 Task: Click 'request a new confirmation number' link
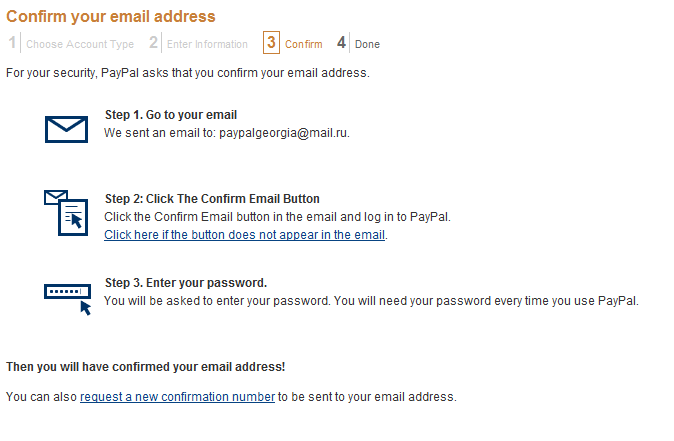(x=177, y=397)
